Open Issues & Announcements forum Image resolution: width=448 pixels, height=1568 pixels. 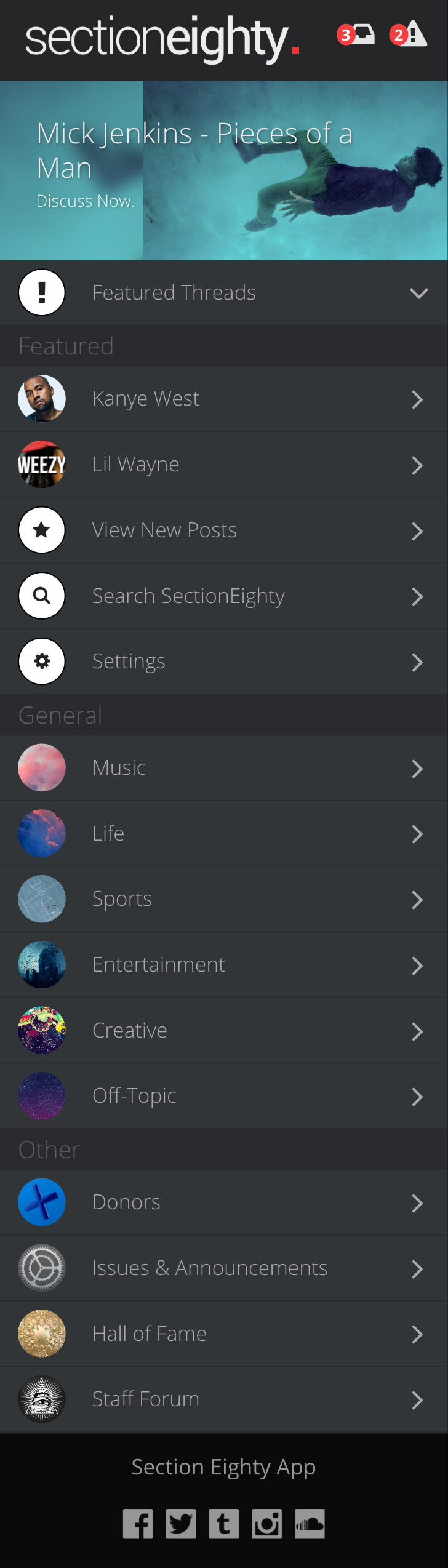pyautogui.click(x=224, y=1268)
